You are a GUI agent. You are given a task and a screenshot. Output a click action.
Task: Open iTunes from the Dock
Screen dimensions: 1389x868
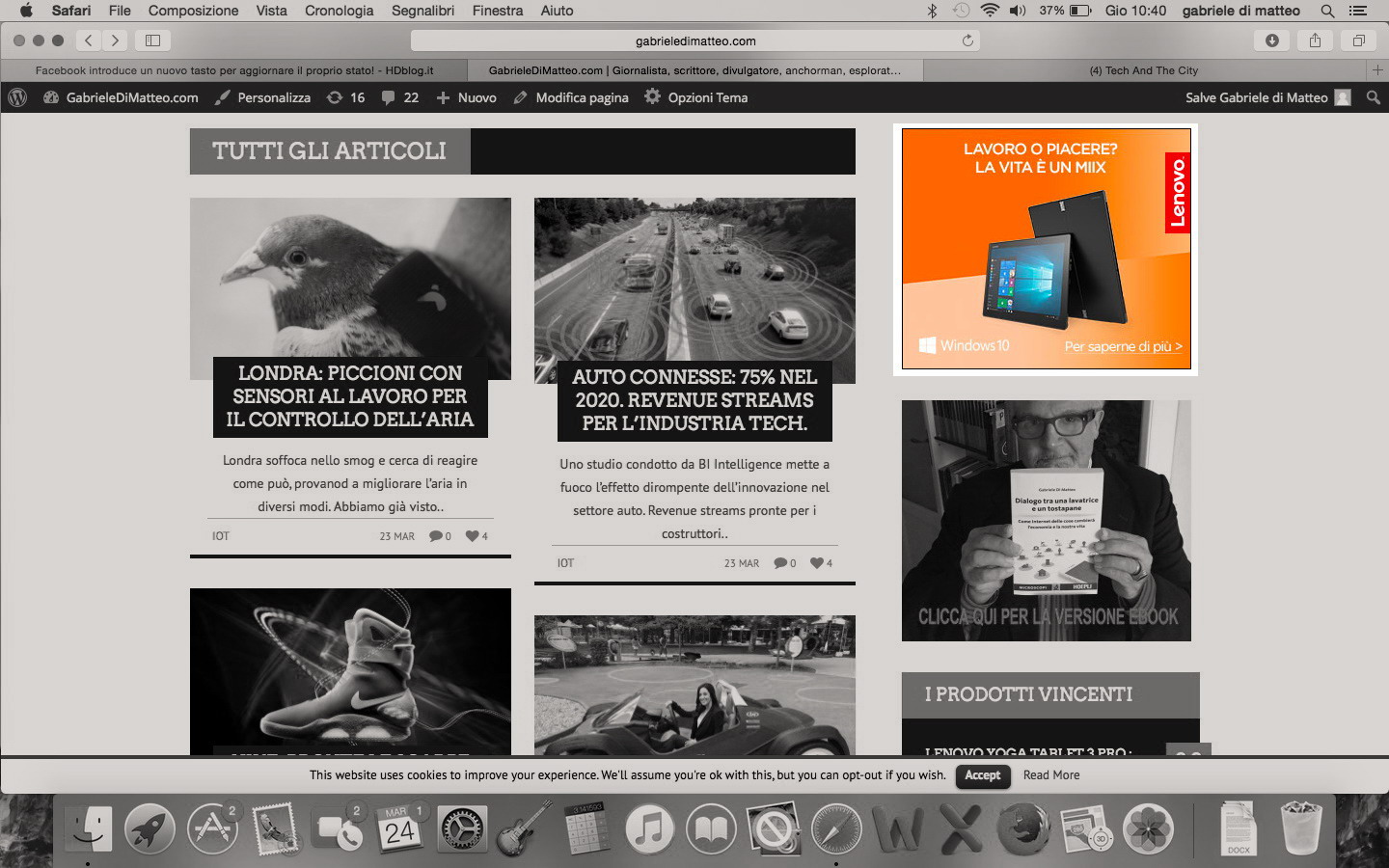pos(649,828)
